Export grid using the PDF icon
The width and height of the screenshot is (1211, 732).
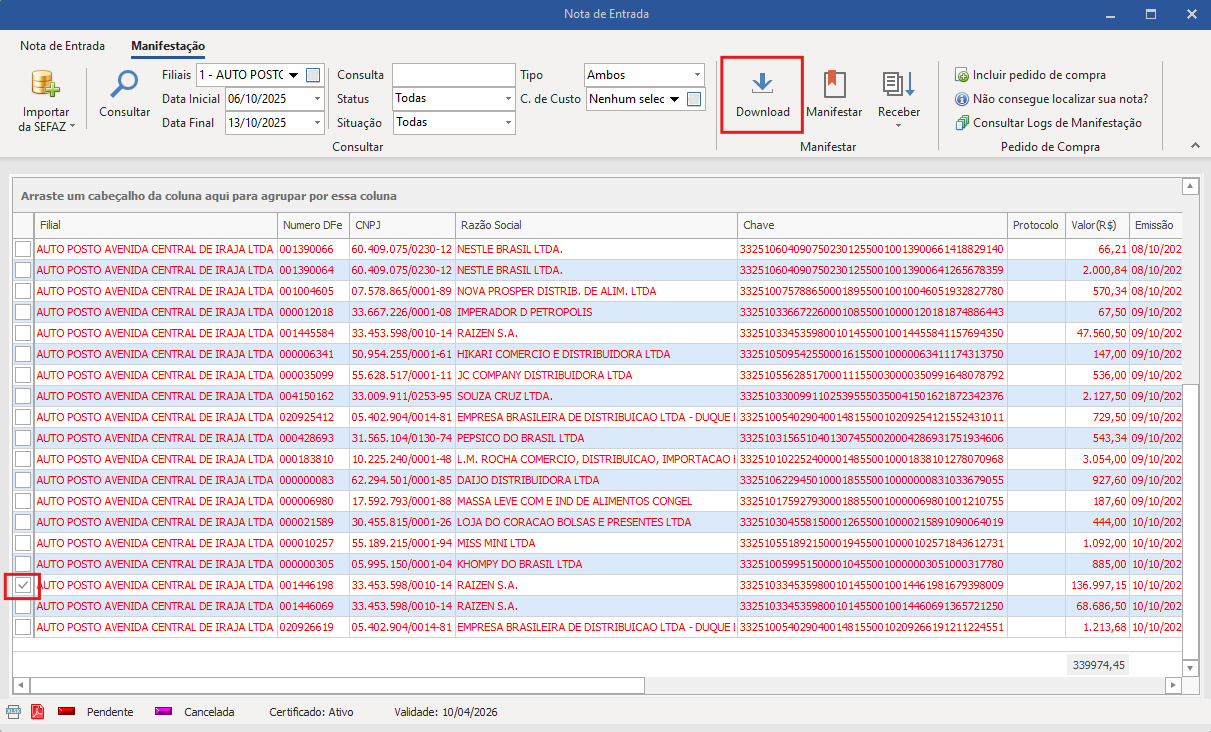[x=38, y=712]
